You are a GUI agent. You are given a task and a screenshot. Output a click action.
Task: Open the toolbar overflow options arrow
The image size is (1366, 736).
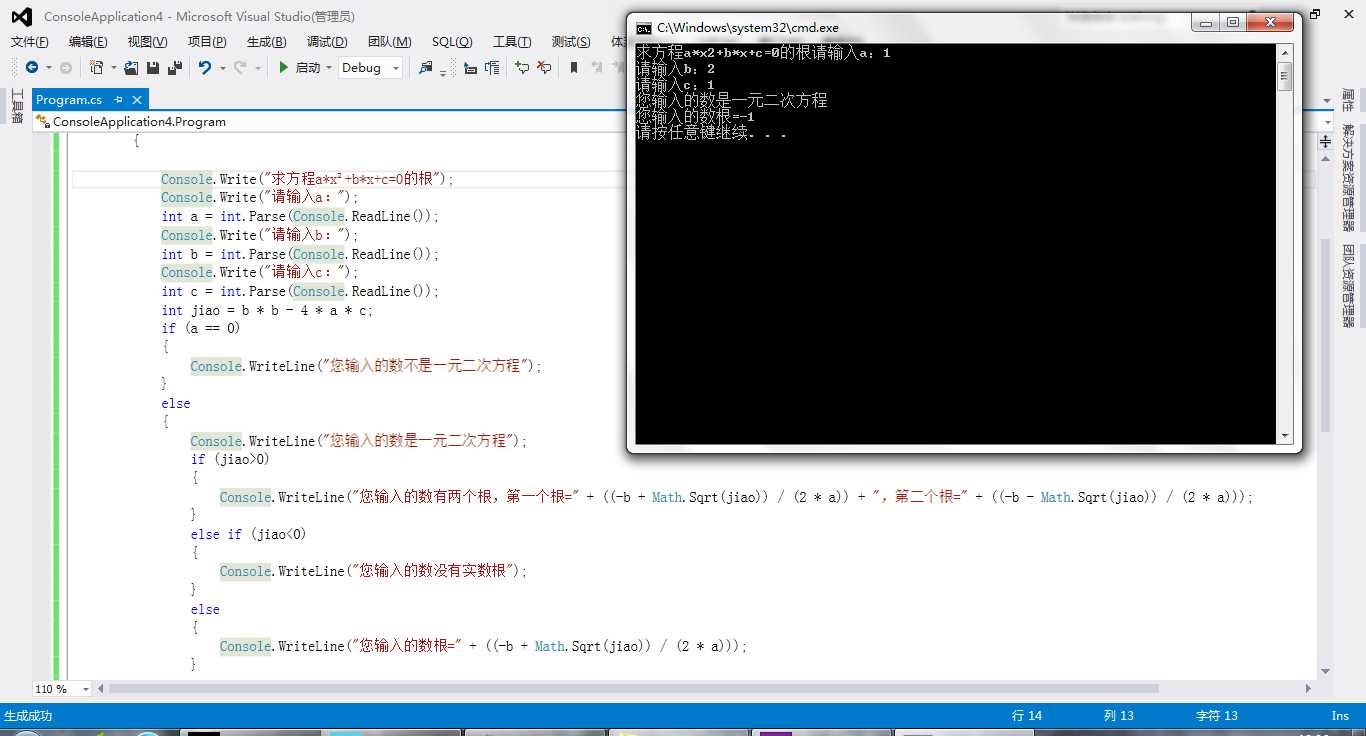pyautogui.click(x=443, y=73)
